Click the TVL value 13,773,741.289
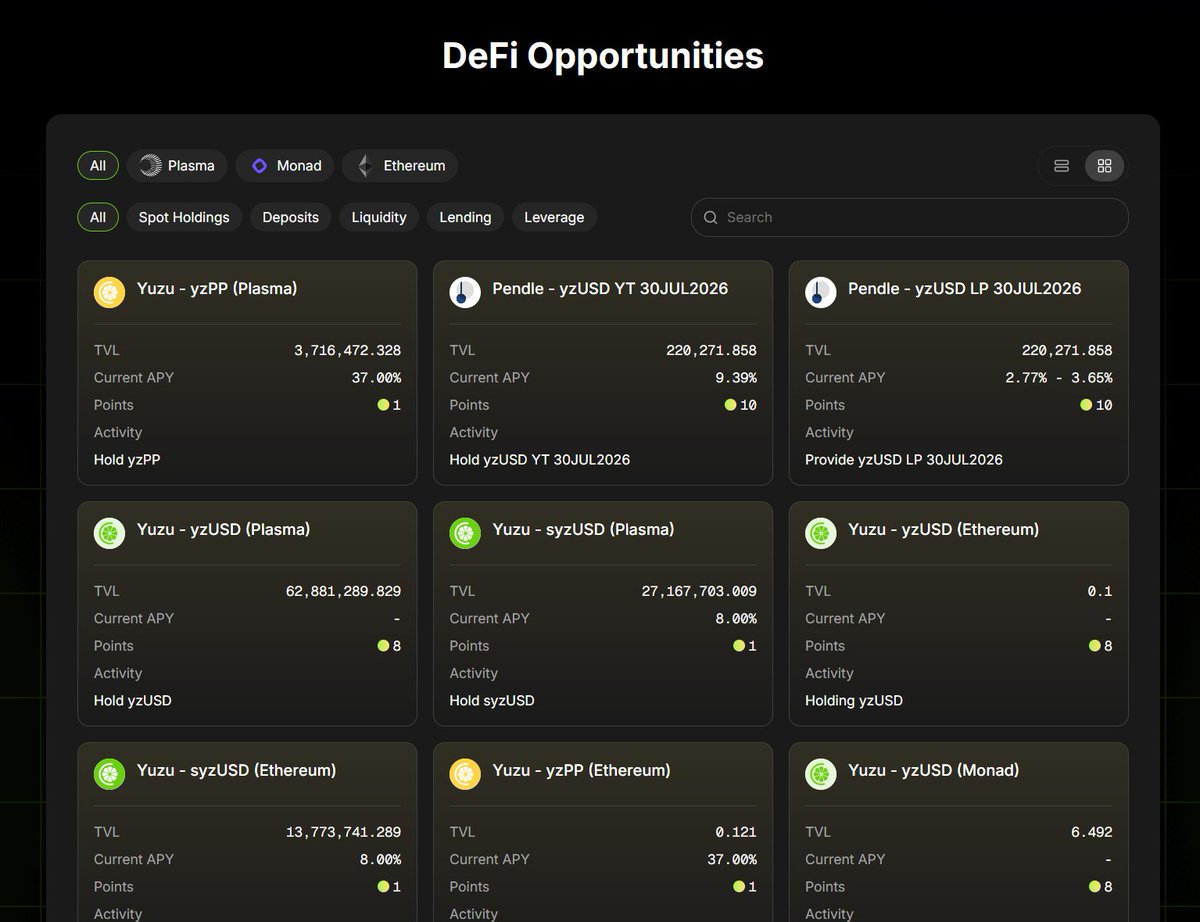Image resolution: width=1200 pixels, height=922 pixels. [343, 832]
